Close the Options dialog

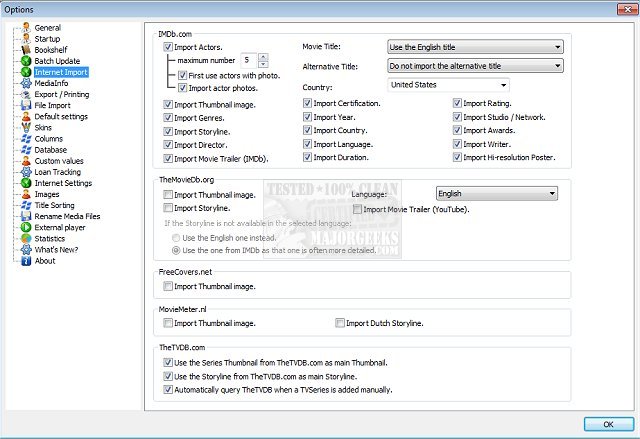pyautogui.click(x=627, y=9)
